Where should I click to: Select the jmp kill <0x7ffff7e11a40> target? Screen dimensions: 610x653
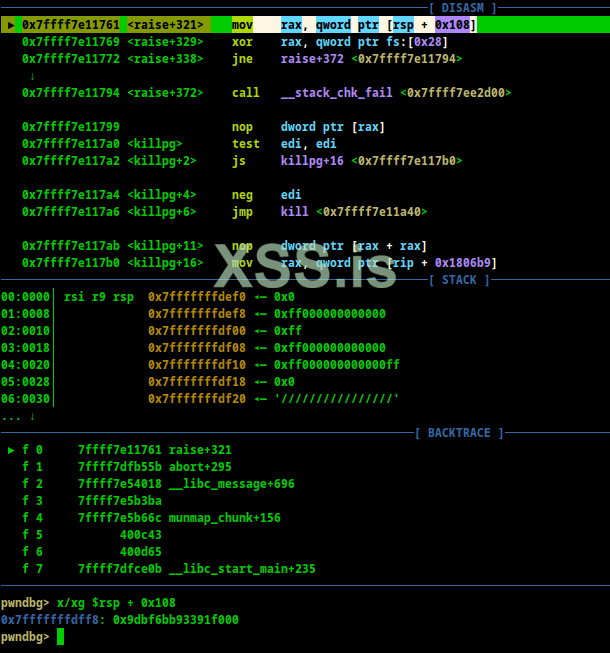point(354,212)
